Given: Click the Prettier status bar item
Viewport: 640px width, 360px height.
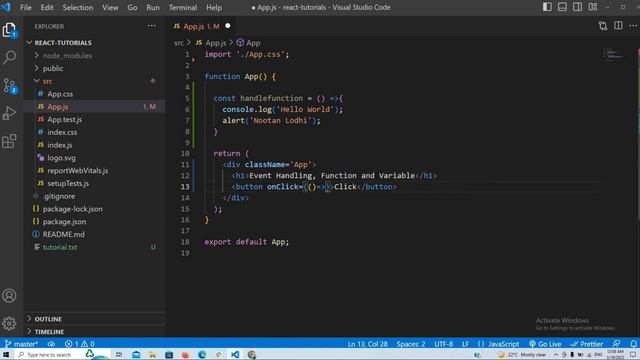Looking at the screenshot, I should pos(587,344).
